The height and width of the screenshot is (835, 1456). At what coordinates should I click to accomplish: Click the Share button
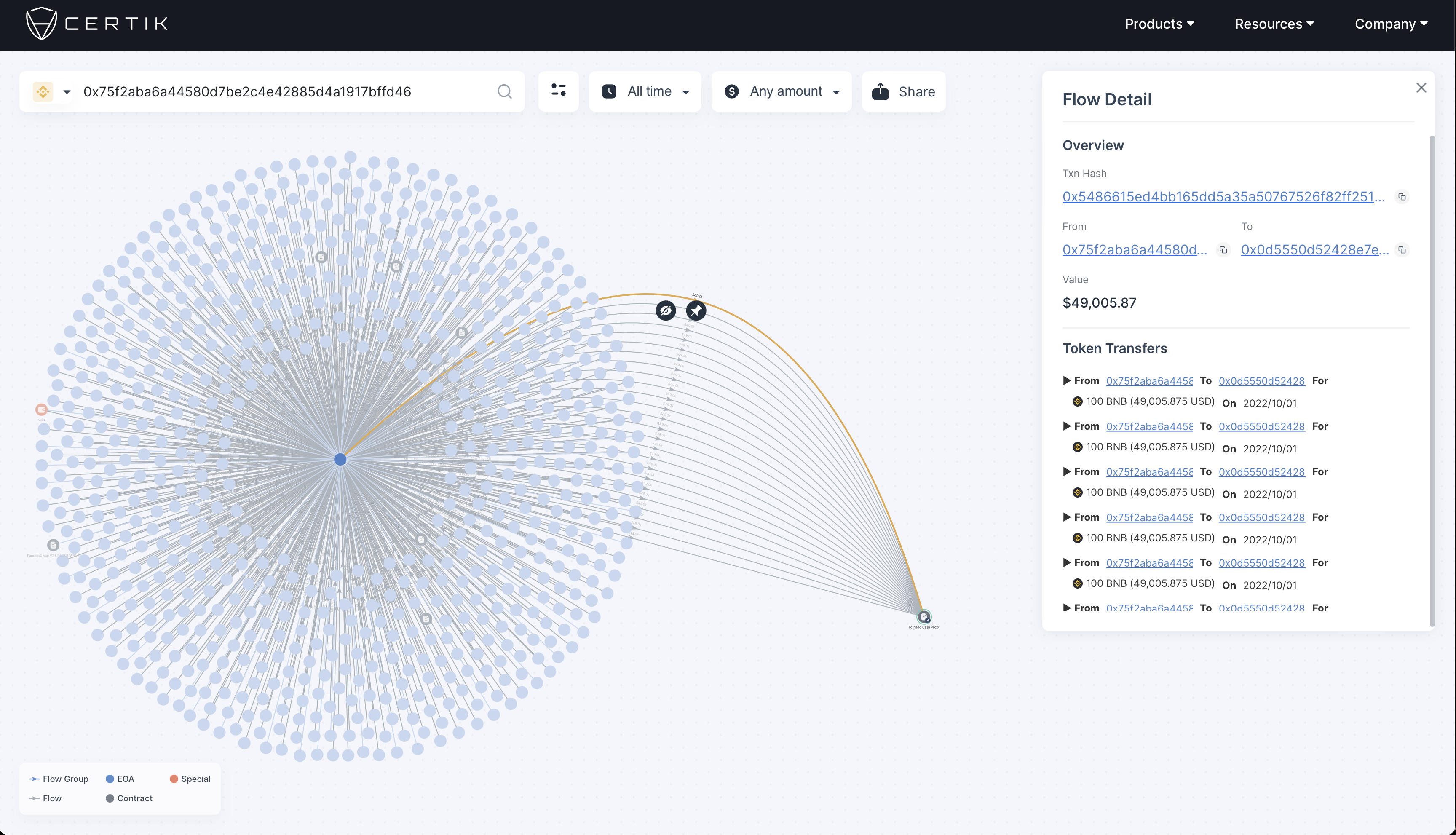903,92
